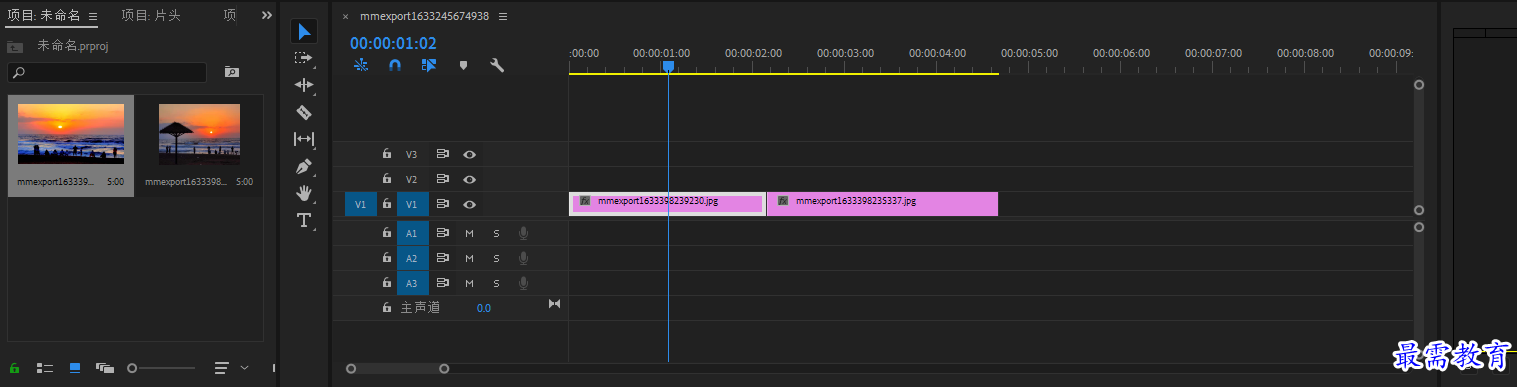Screen dimensions: 1517x387
Task: Toggle V1 source patching button
Action: pyautogui.click(x=361, y=204)
